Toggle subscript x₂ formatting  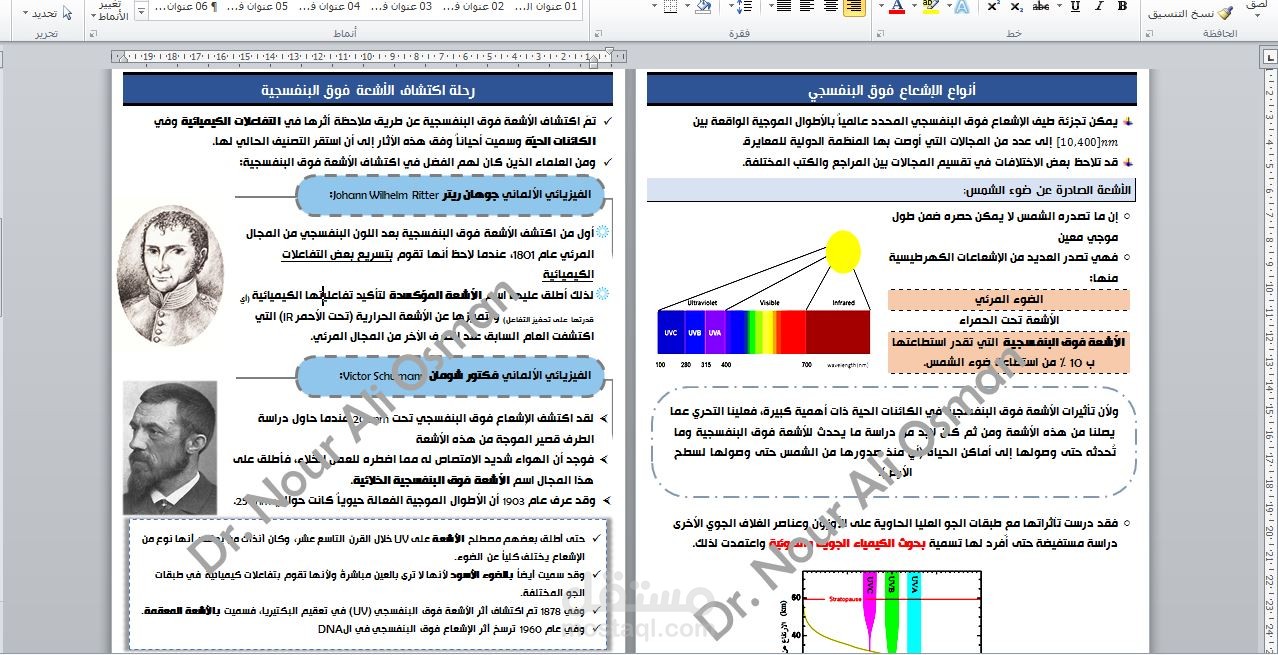(1017, 6)
